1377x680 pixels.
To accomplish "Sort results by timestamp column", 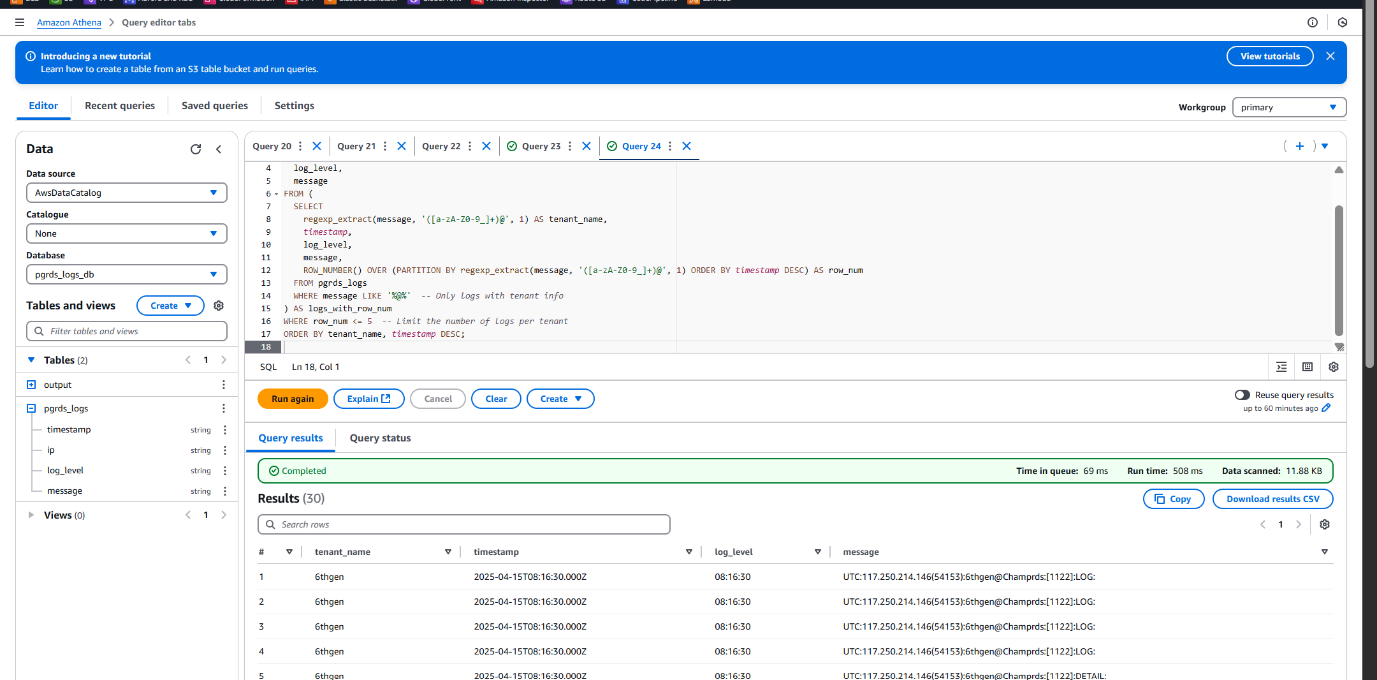I will 689,552.
